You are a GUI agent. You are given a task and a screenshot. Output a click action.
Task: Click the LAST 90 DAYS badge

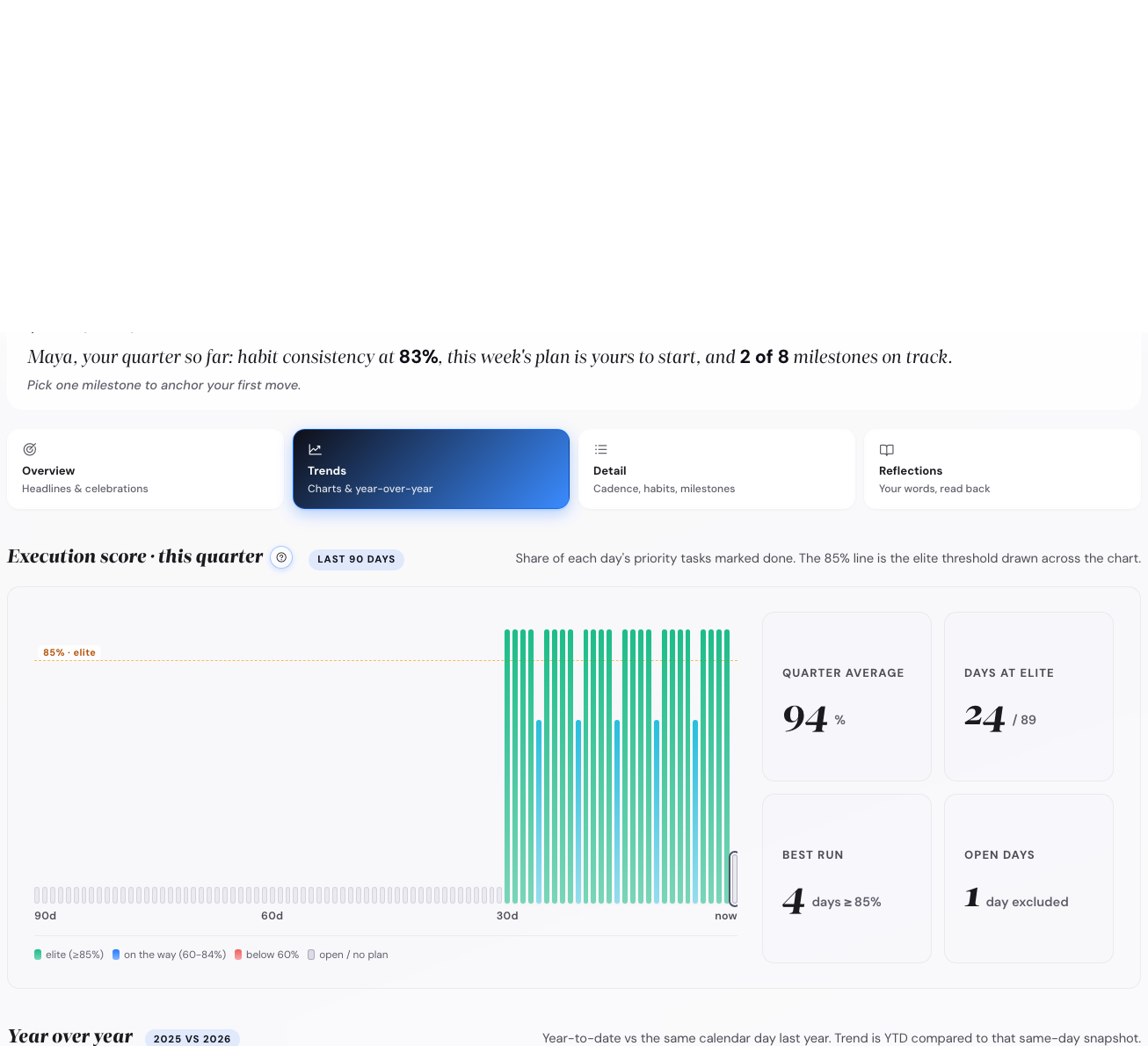(x=356, y=559)
